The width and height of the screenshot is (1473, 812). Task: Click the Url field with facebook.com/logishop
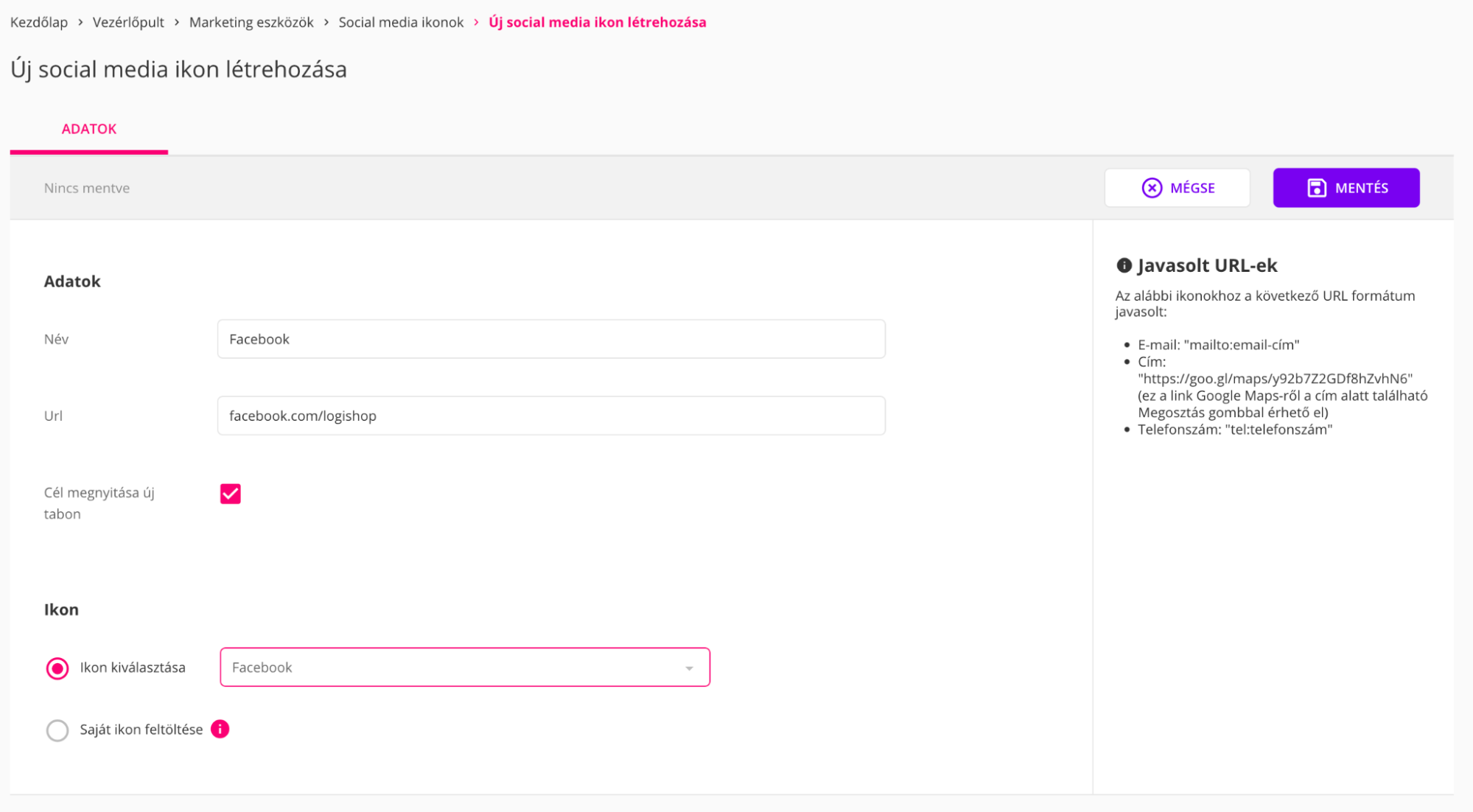pos(550,416)
